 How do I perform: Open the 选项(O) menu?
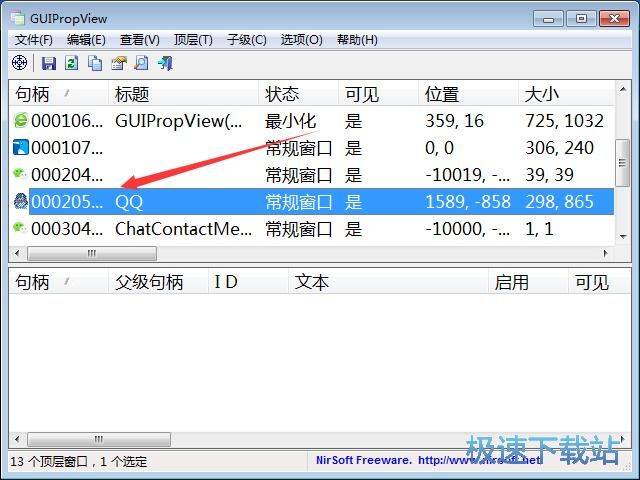tap(301, 40)
